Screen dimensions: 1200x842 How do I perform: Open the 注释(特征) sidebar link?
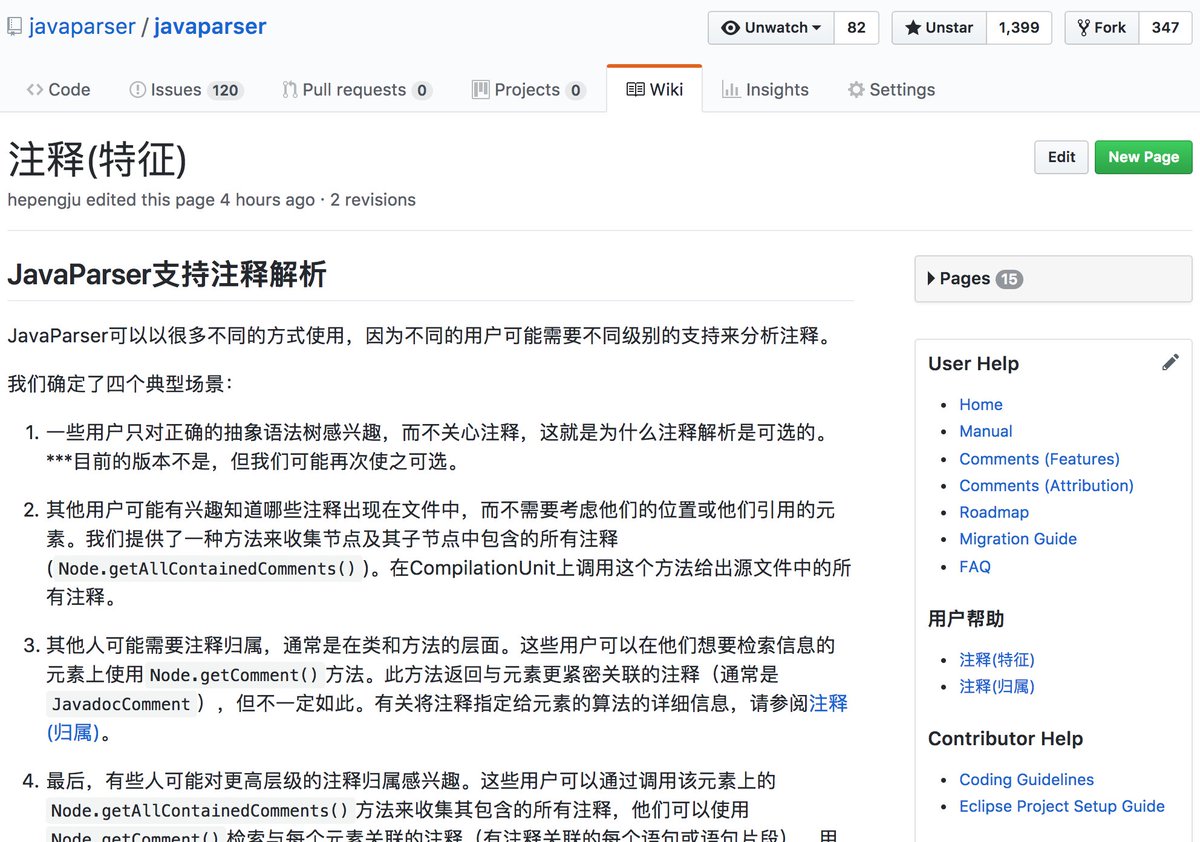pyautogui.click(x=997, y=659)
